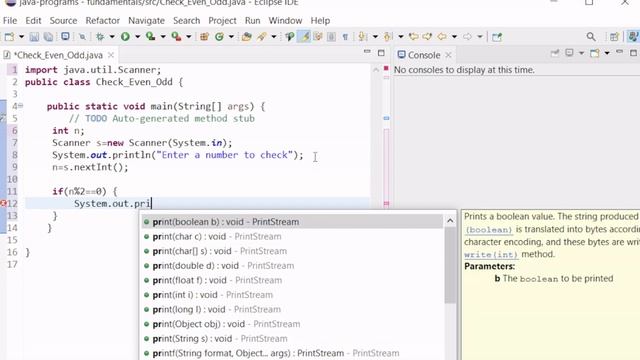Click the New Java Class icon
Viewport: 640px width, 360px height.
(219, 37)
